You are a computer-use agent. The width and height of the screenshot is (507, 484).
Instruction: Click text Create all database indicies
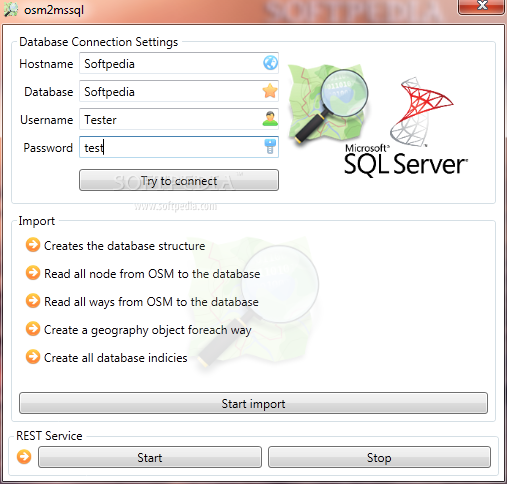click(116, 358)
